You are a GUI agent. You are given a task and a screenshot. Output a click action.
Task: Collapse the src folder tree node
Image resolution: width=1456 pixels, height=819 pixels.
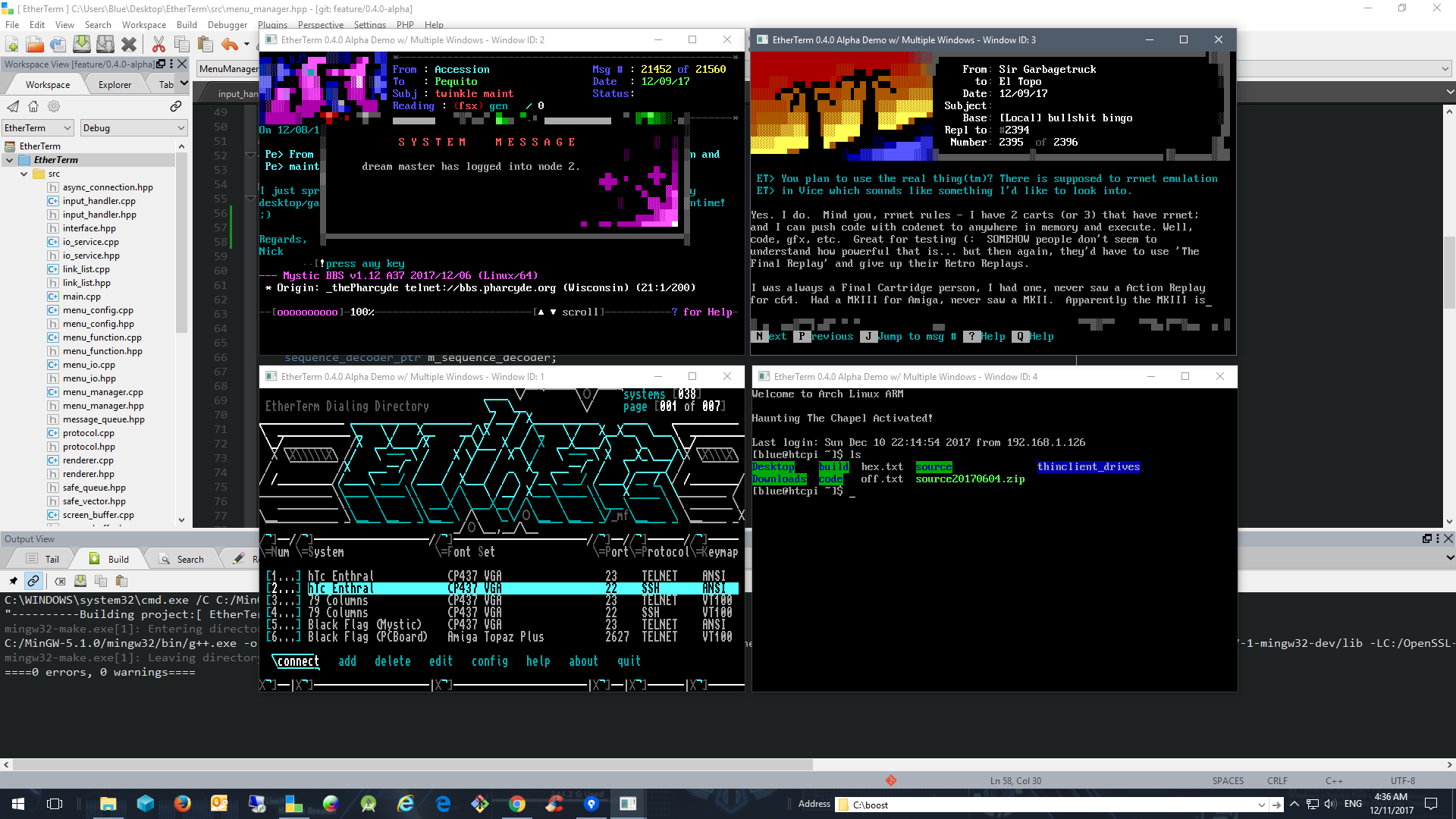(24, 174)
